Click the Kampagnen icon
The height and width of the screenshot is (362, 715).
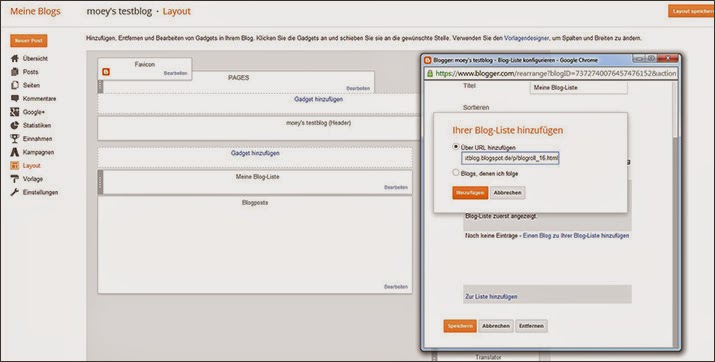(15, 152)
